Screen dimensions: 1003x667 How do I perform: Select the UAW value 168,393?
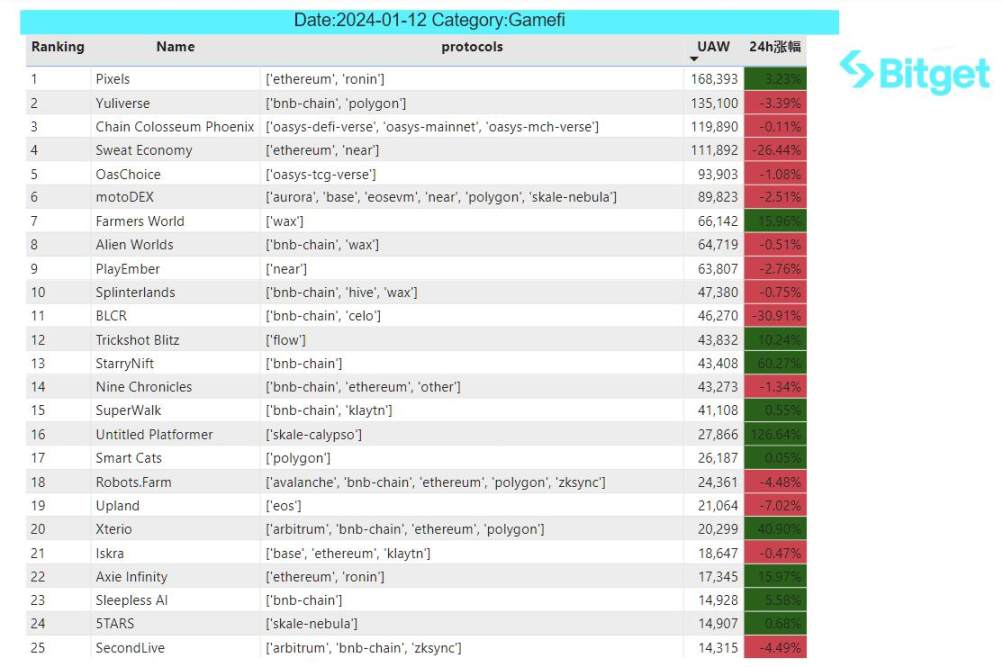(713, 79)
